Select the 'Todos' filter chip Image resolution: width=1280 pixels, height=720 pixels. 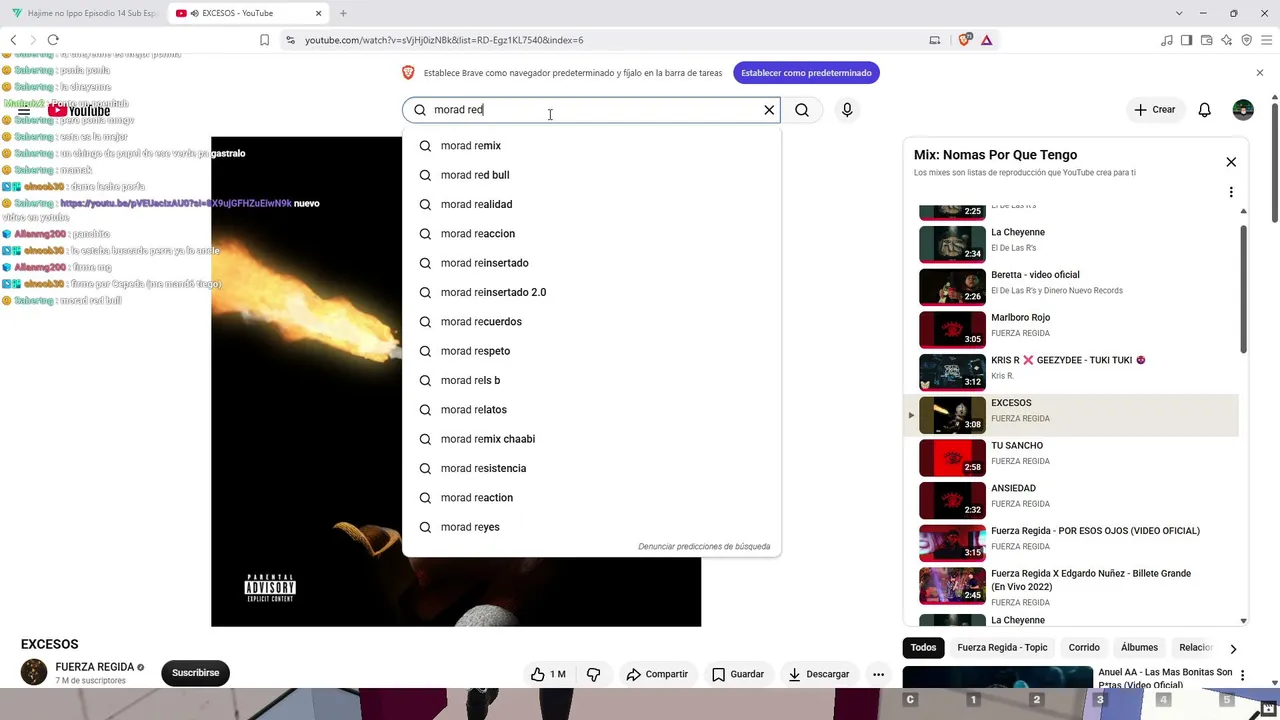pos(923,648)
